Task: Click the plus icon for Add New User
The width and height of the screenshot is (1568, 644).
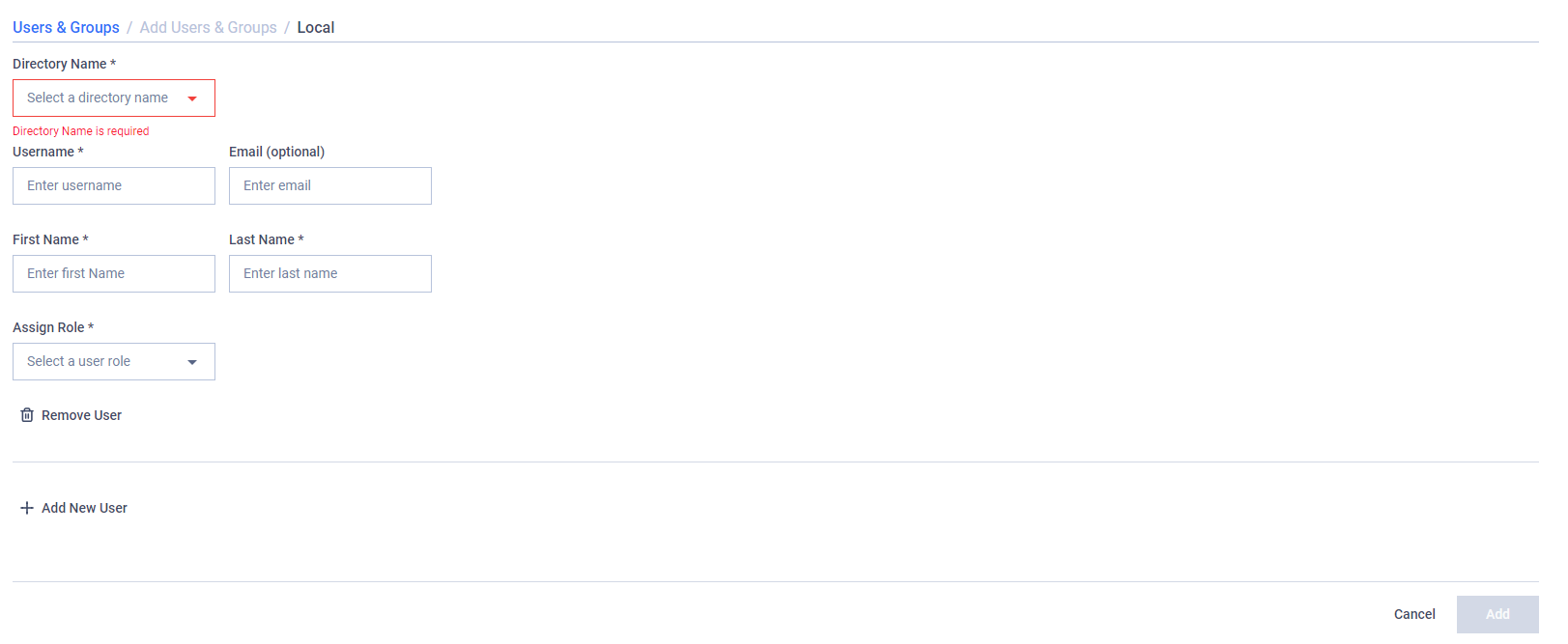Action: [x=27, y=508]
